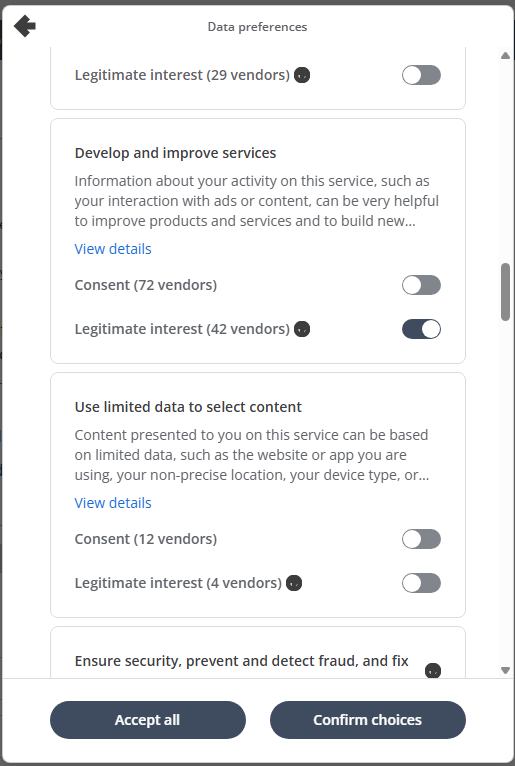The image size is (515, 766).
Task: Click Confirm choices button
Action: [367, 720]
